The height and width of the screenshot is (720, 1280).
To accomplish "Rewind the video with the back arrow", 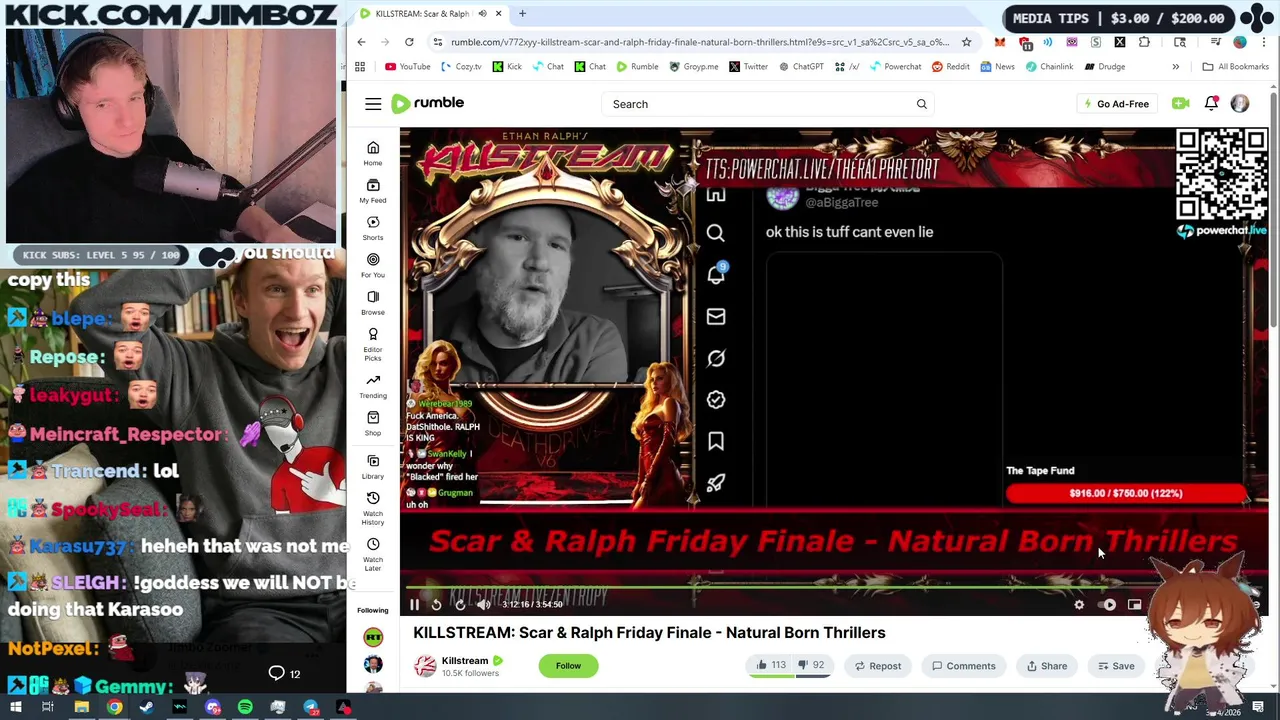I will tap(436, 604).
